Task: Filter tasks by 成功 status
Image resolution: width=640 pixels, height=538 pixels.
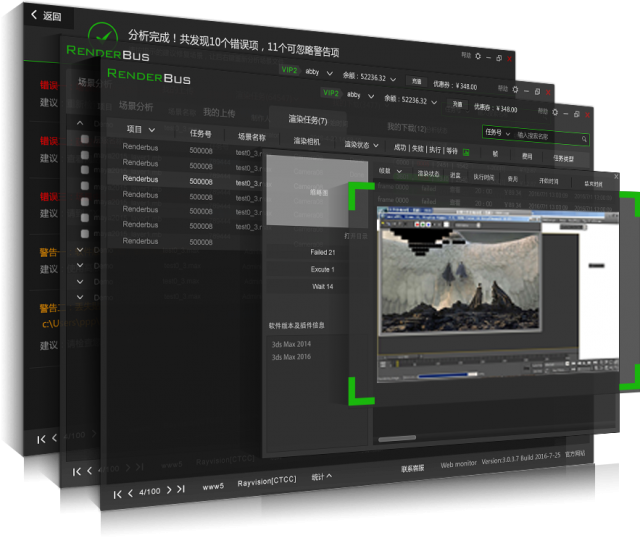Action: 400,147
